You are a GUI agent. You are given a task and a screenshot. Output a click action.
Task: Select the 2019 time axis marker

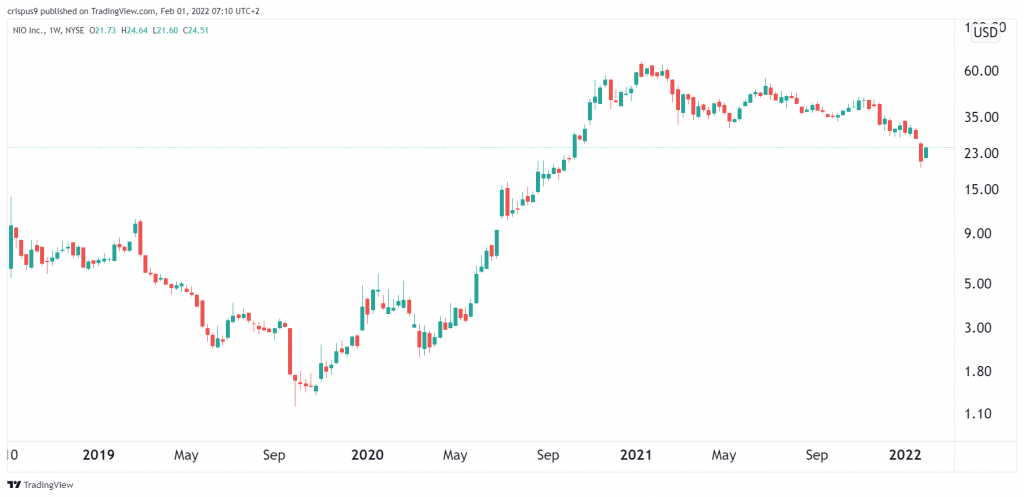[101, 455]
